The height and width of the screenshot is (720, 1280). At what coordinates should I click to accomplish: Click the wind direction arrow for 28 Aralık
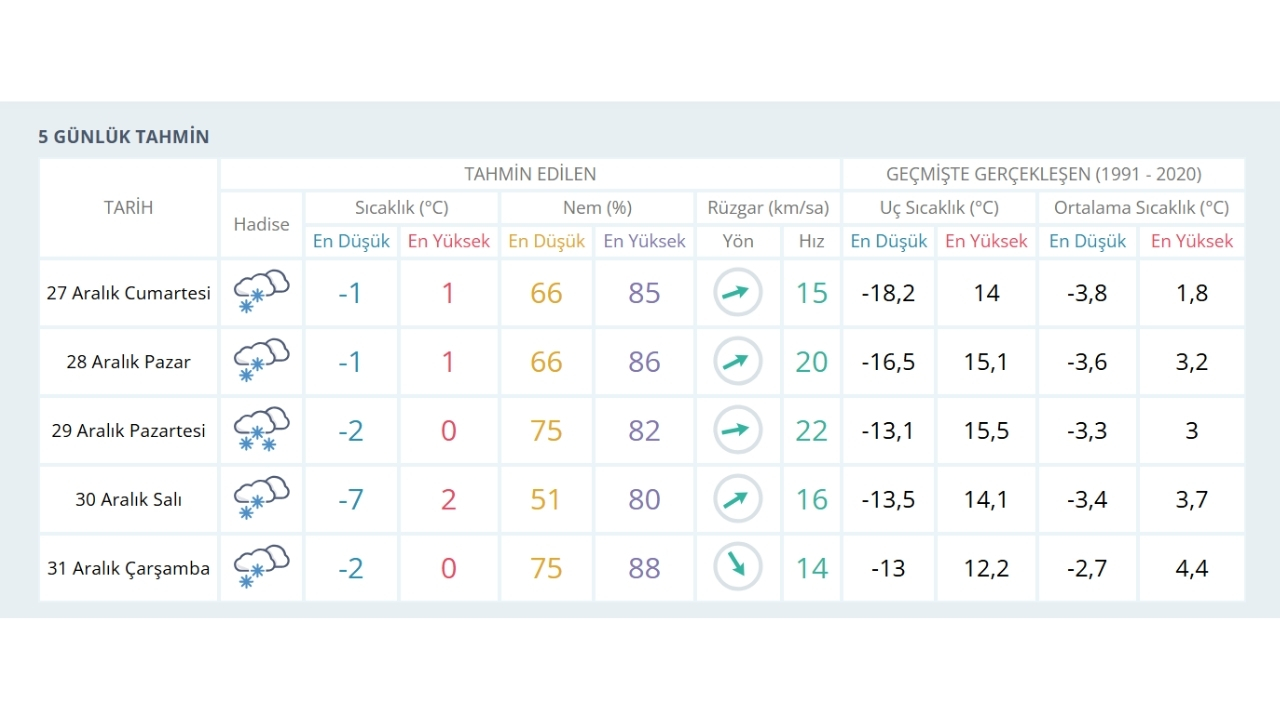coord(737,361)
